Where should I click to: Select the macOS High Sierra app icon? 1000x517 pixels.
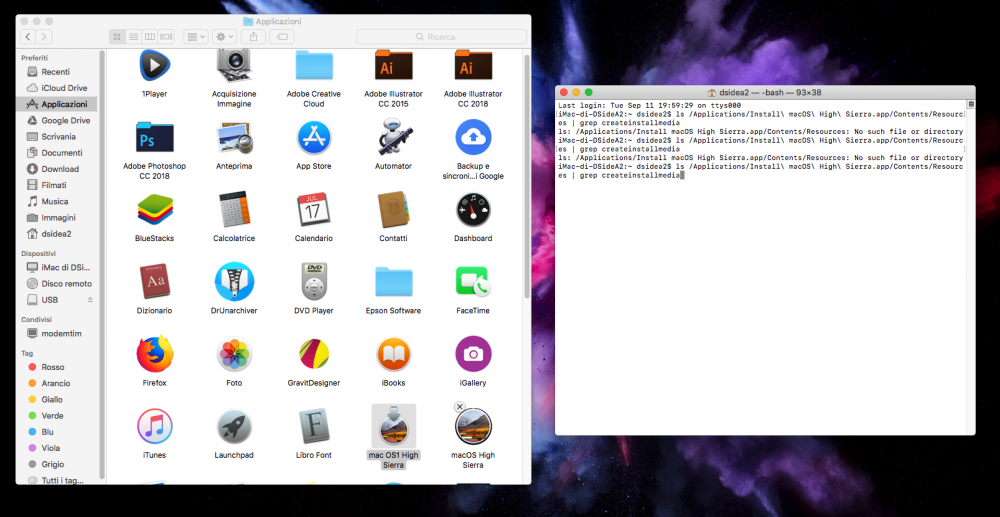(x=473, y=426)
